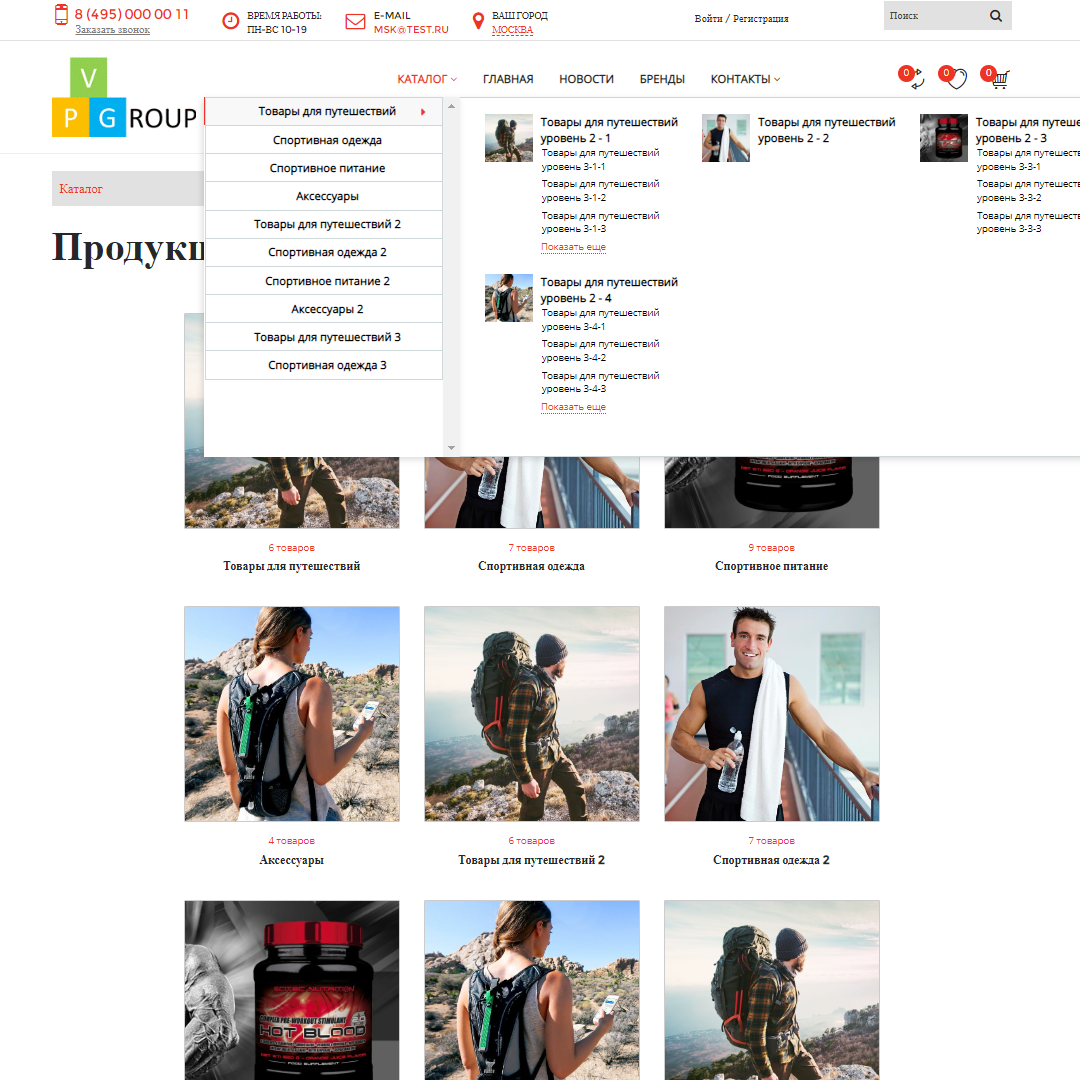Open the shopping cart icon

(998, 78)
